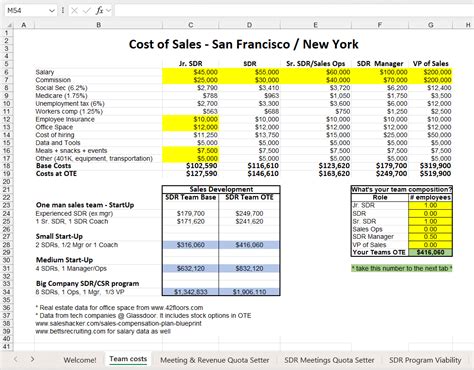Click the Enter checkmark icon in formula bar
Screen dimensions: 474x370
coord(86,11)
